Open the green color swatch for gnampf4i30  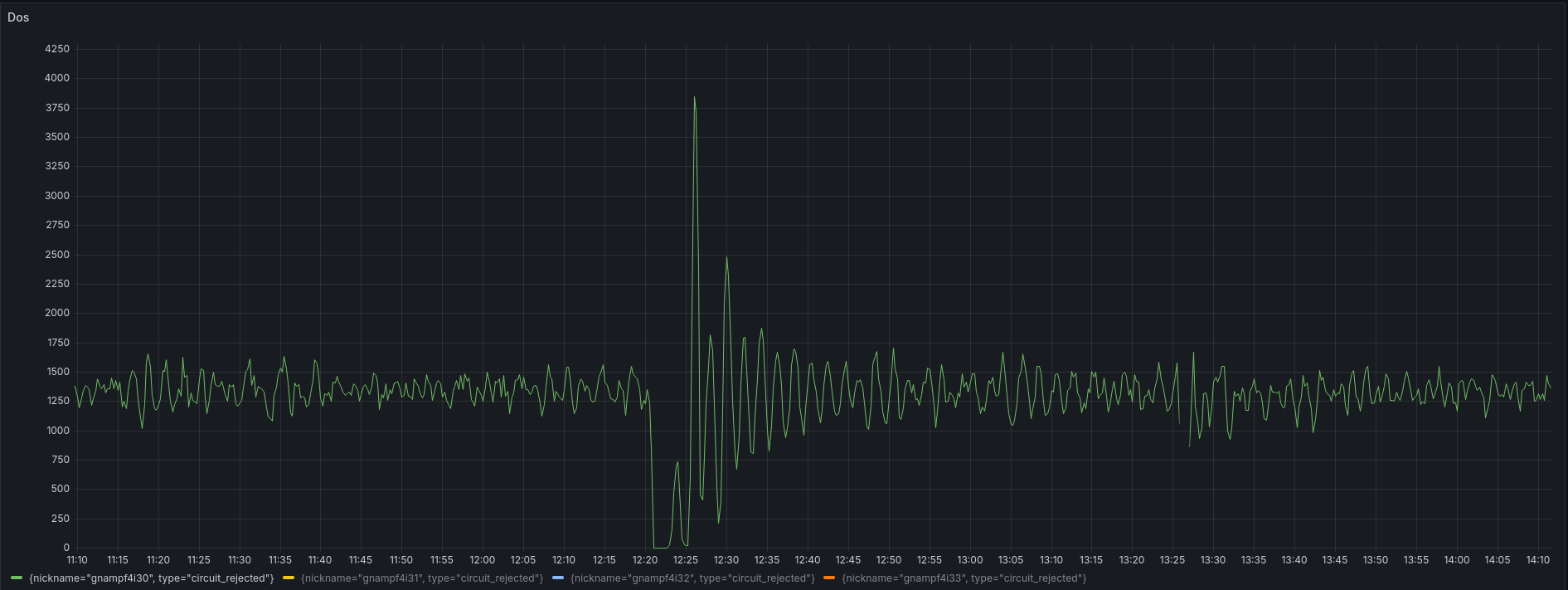click(17, 578)
